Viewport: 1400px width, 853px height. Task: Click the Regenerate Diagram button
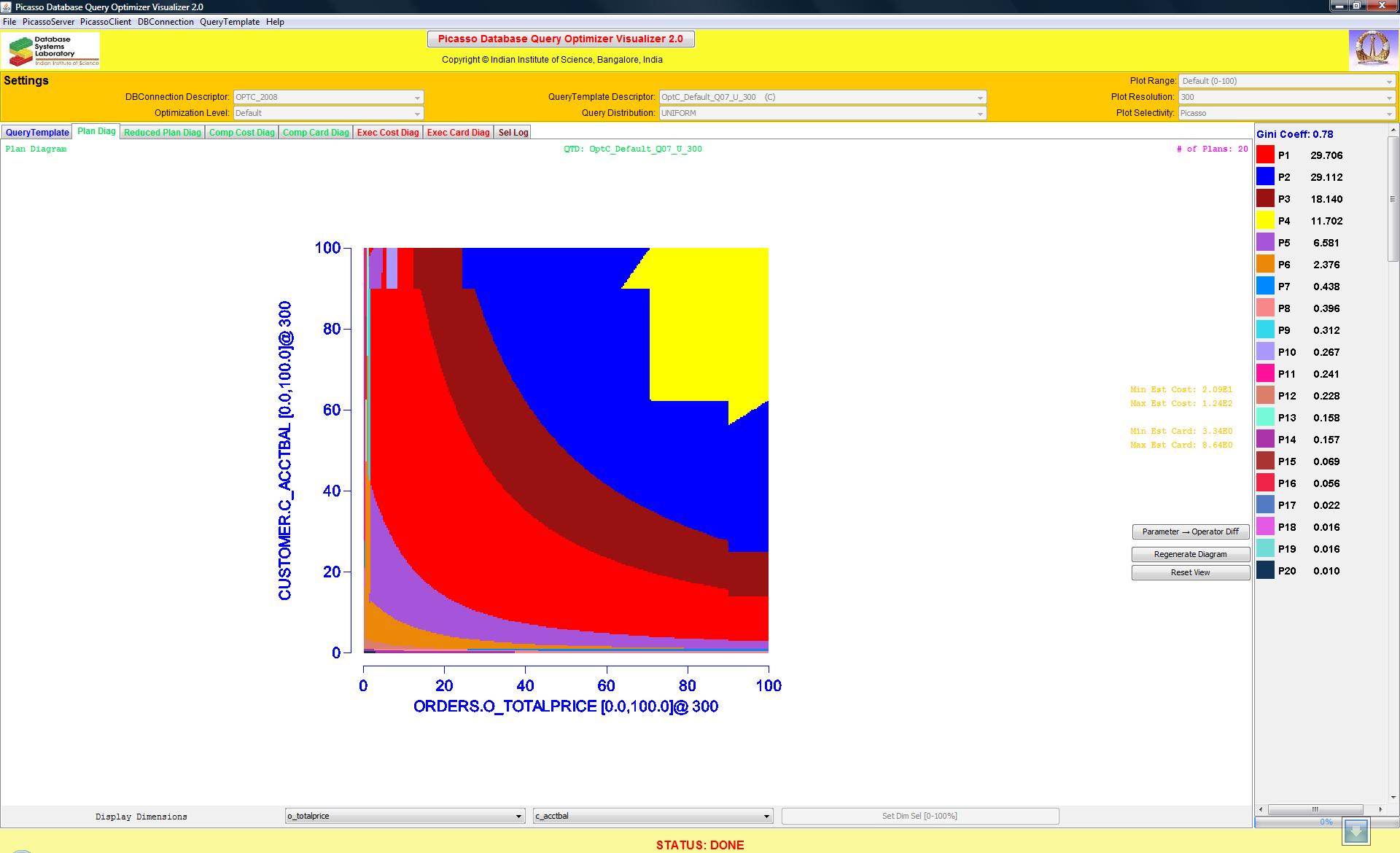click(x=1190, y=554)
